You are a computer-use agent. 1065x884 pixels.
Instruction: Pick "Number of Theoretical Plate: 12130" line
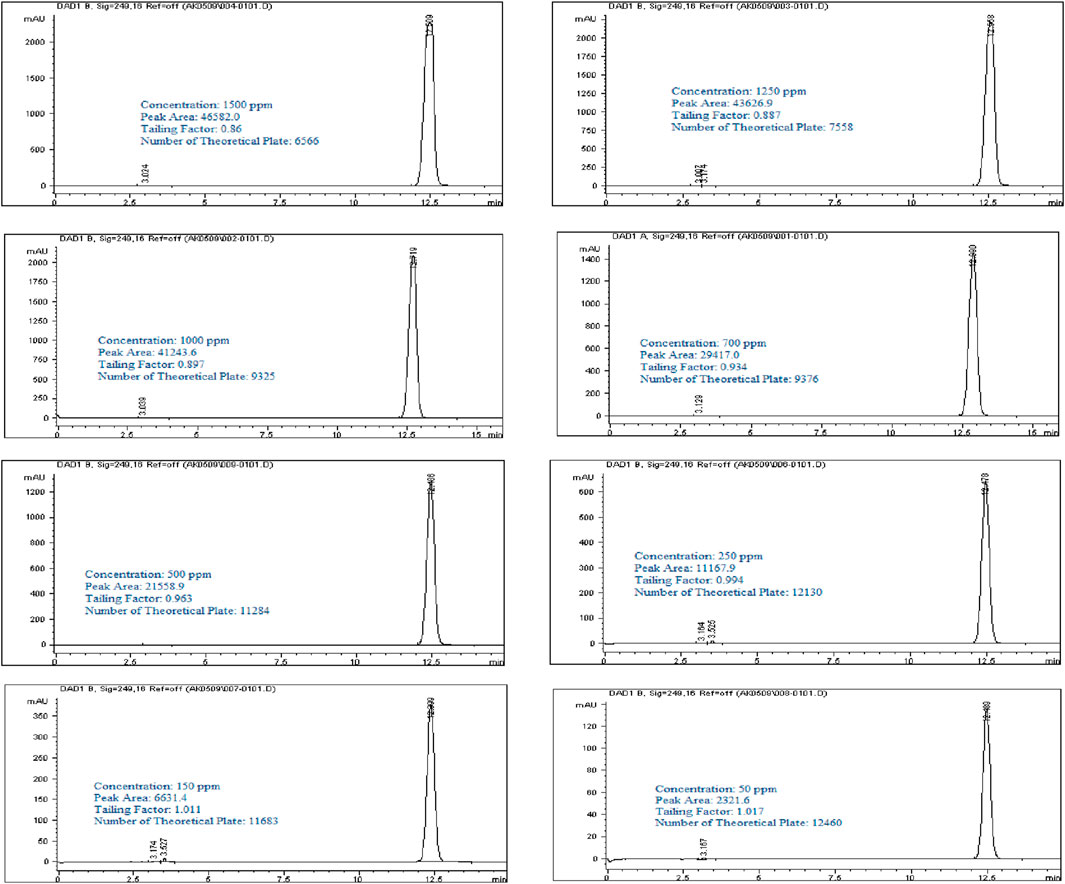pos(728,592)
